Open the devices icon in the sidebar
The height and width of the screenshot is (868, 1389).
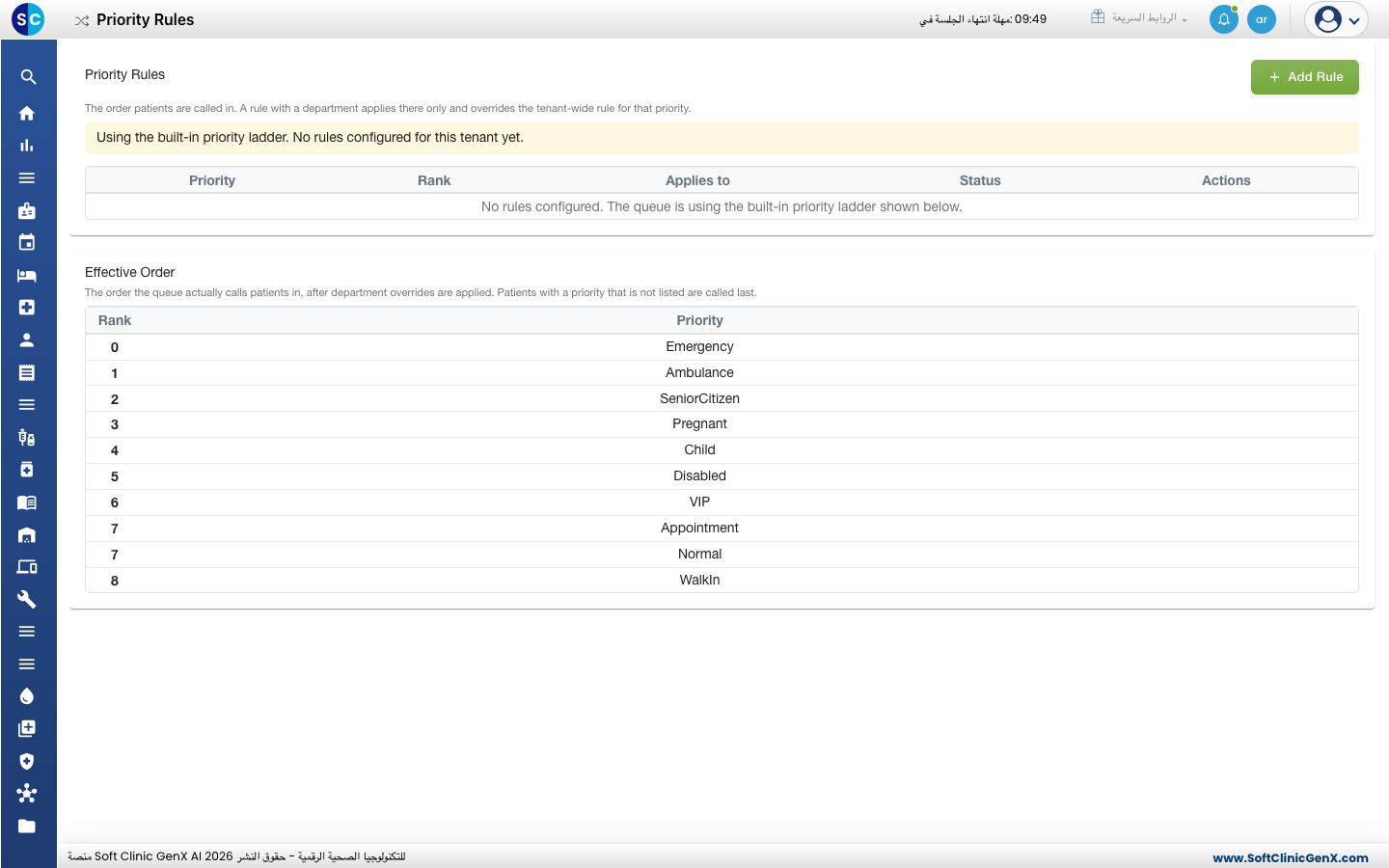pyautogui.click(x=27, y=567)
